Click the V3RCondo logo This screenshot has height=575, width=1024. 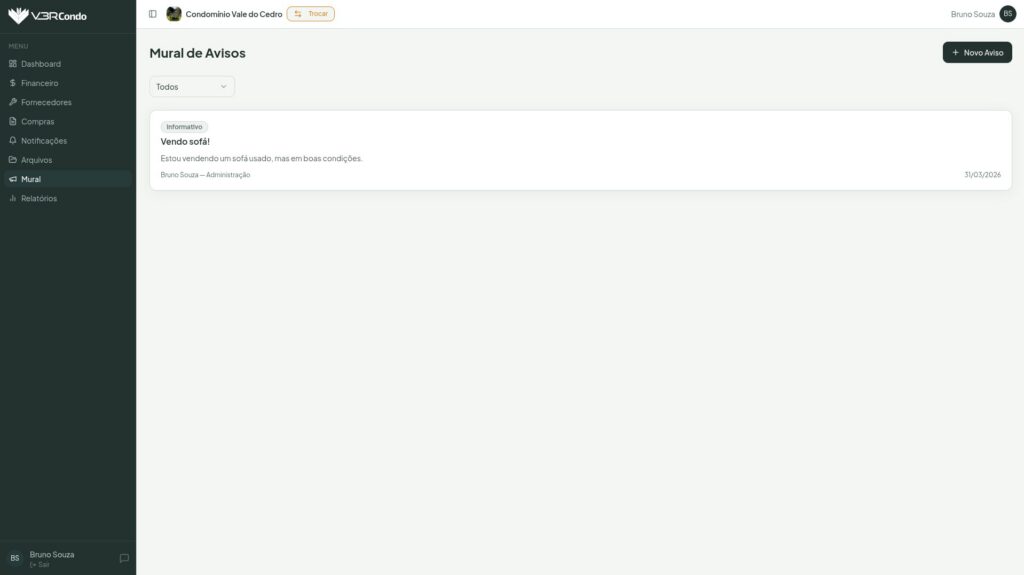(47, 15)
